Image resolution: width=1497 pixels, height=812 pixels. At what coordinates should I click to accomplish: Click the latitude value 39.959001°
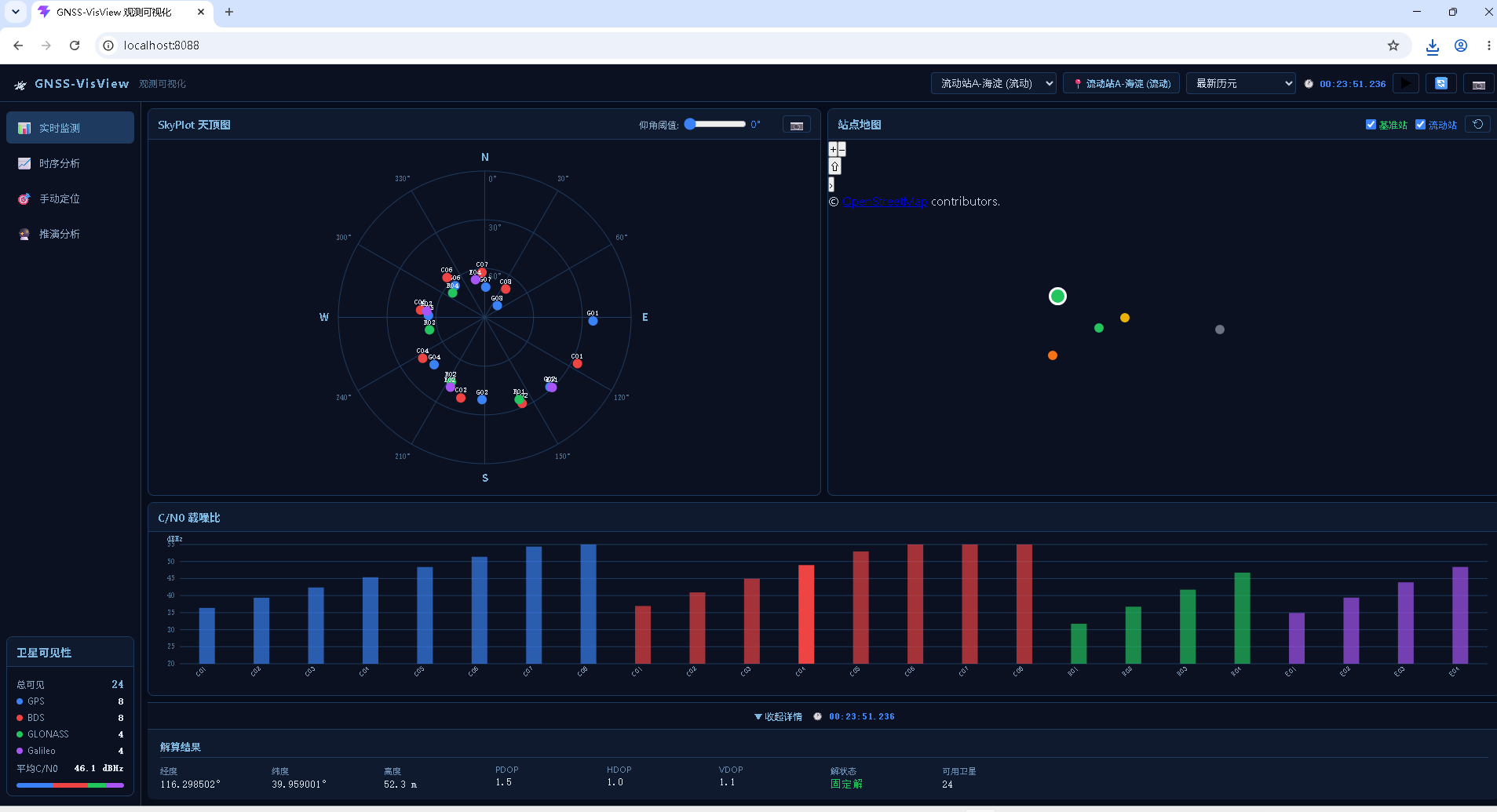coord(299,785)
